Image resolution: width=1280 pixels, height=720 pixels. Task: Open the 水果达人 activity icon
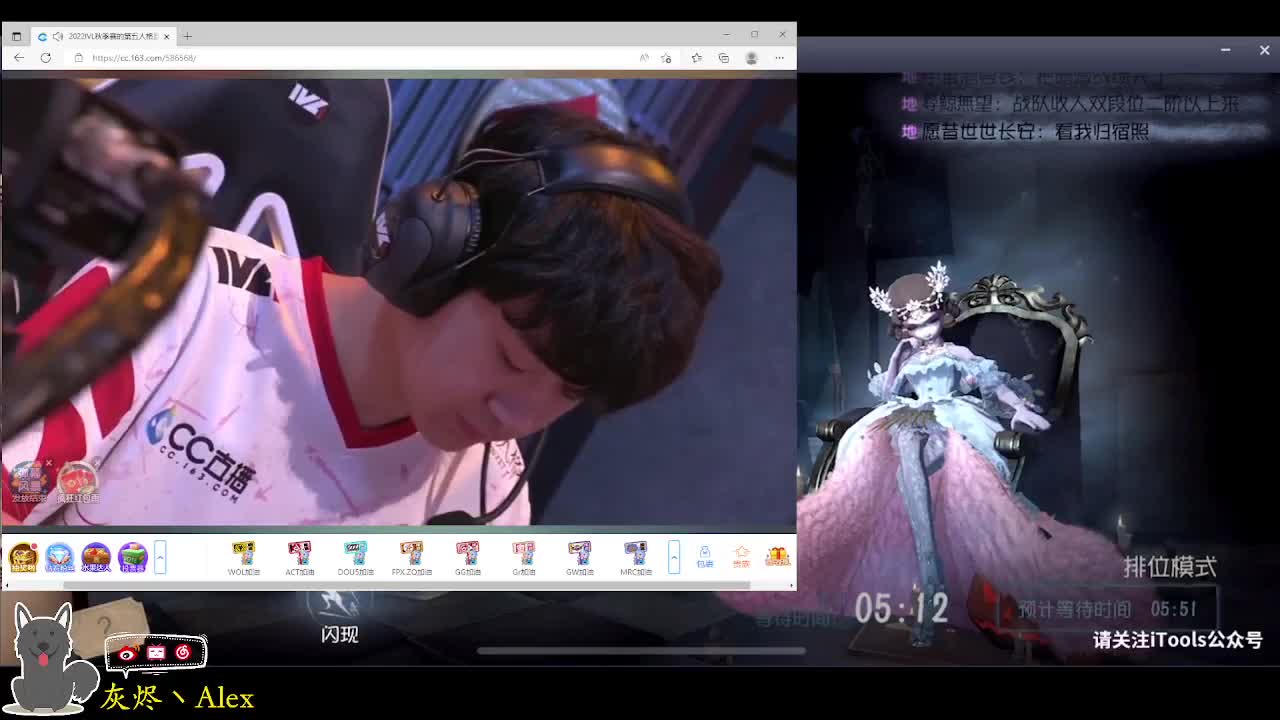[96, 557]
